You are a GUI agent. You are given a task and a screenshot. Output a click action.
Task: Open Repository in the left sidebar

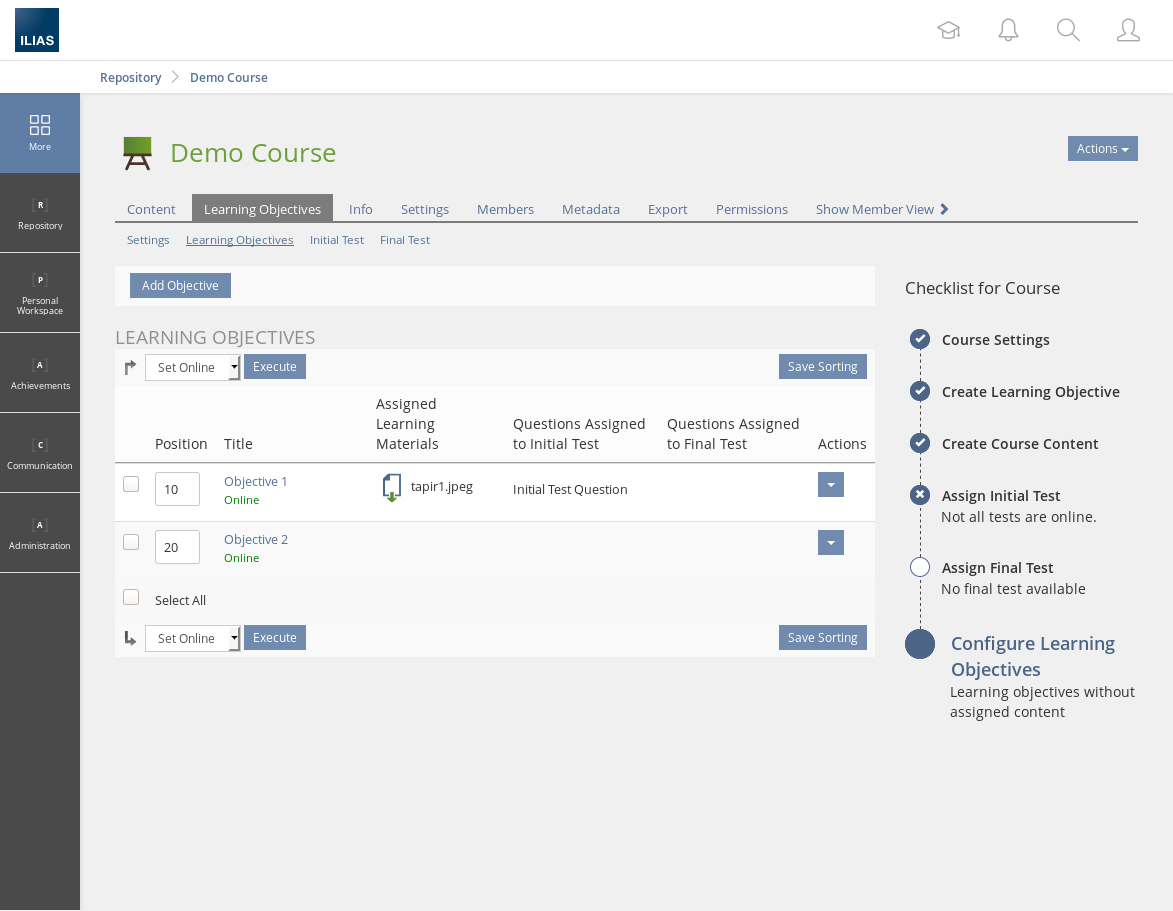pos(40,213)
